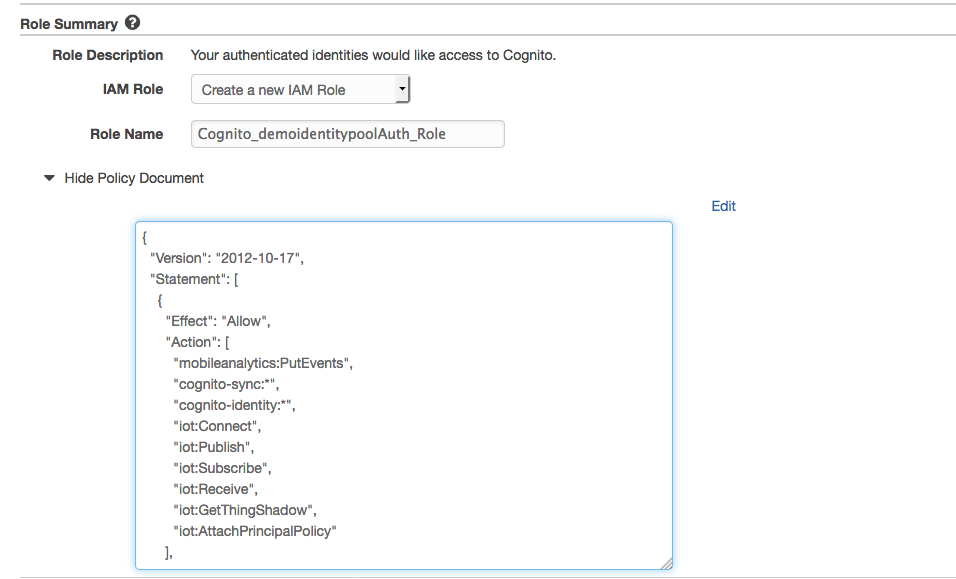This screenshot has height=579, width=956.
Task: Click the Role Name label
Action: pyautogui.click(x=126, y=134)
